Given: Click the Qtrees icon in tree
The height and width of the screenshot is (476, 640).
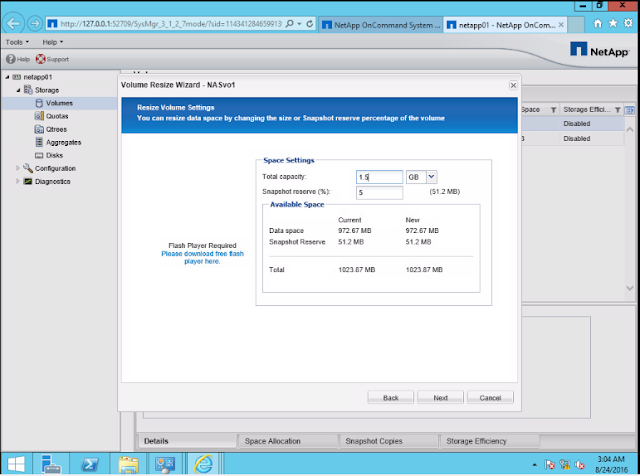Looking at the screenshot, I should 39,129.
